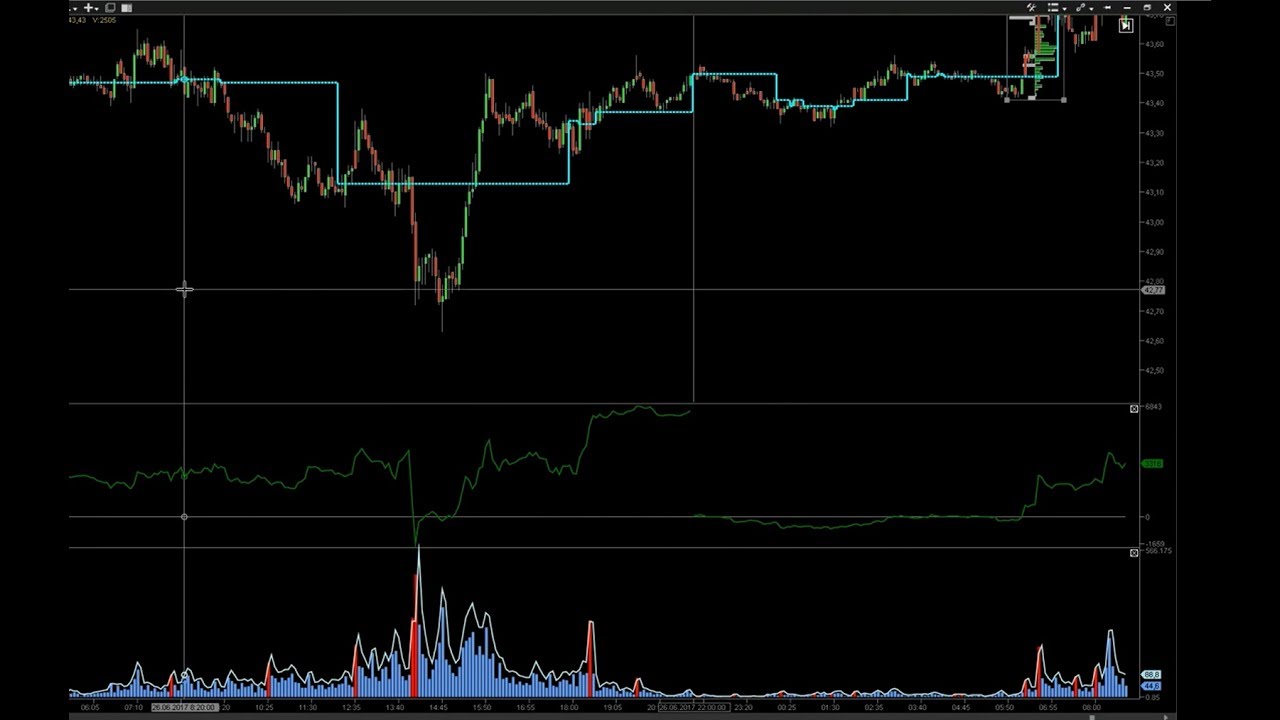Restore down the chart window
This screenshot has height=720, width=1280.
pos(1147,8)
